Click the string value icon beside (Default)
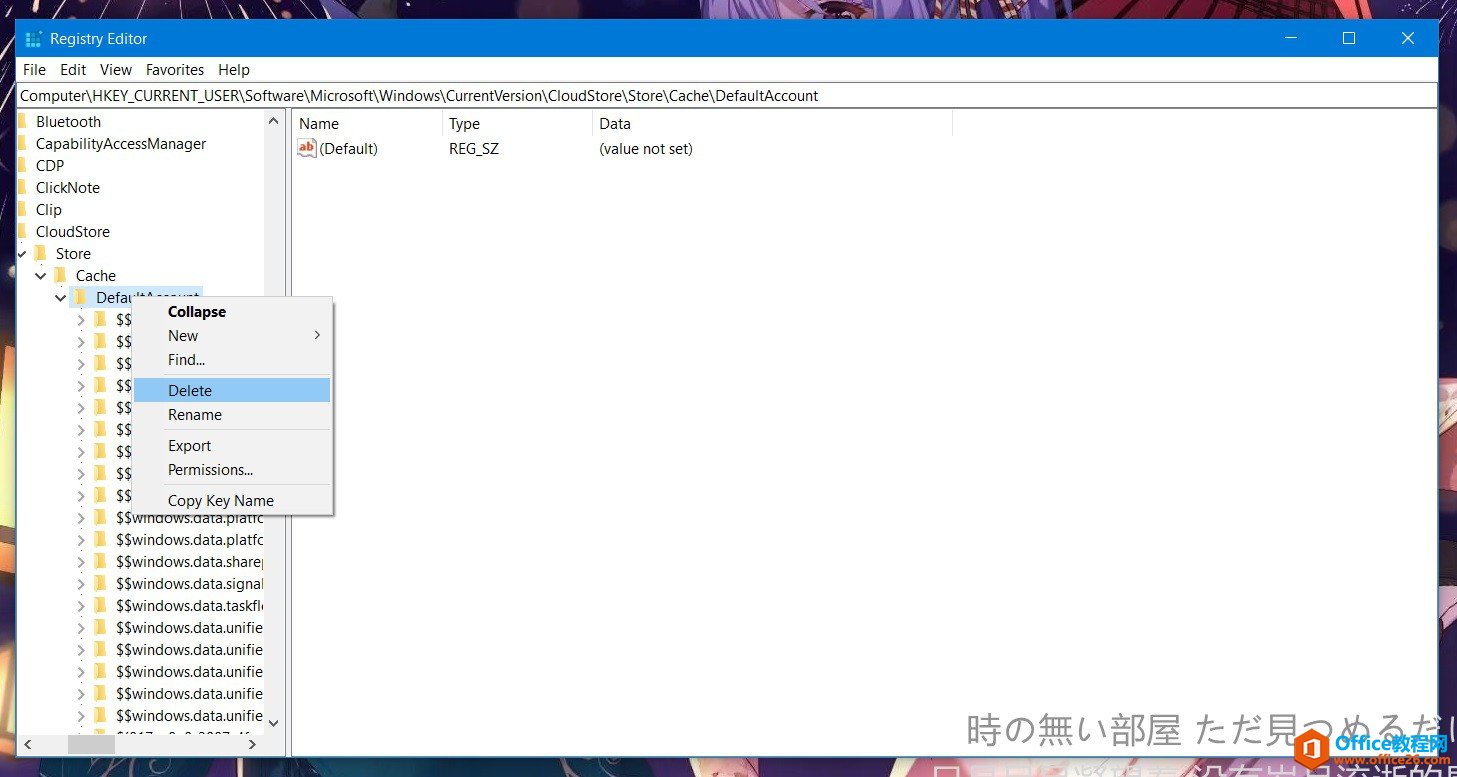The width and height of the screenshot is (1457, 777). click(307, 148)
